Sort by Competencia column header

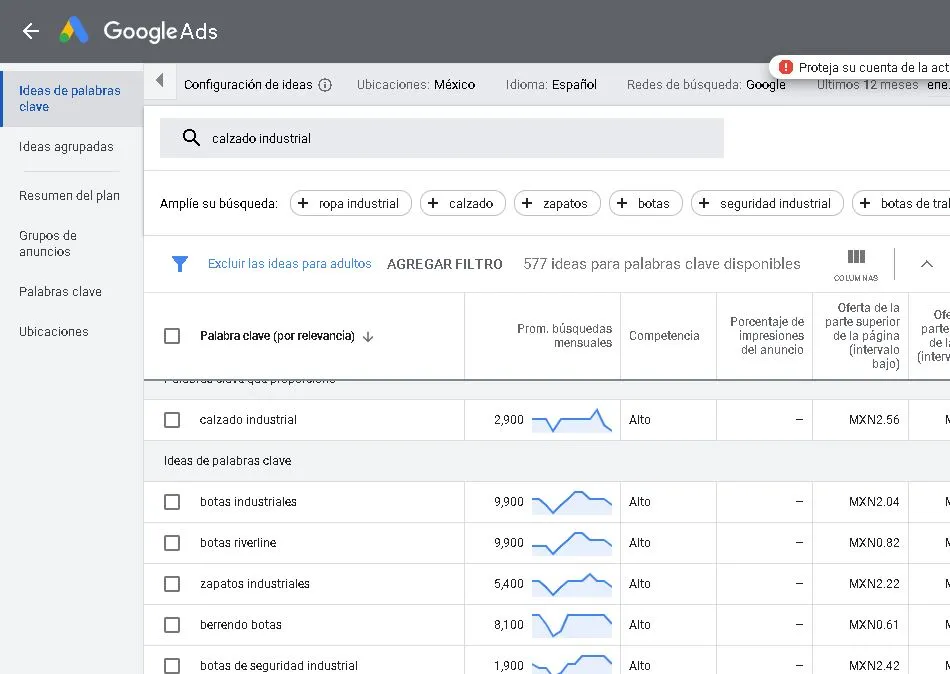point(664,336)
